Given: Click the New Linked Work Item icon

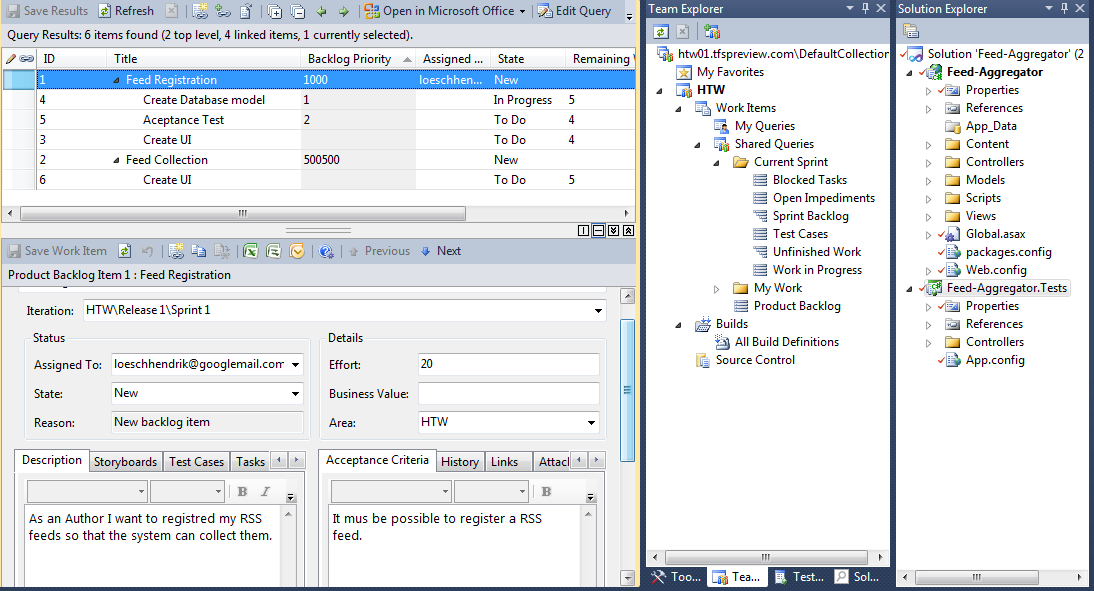Looking at the screenshot, I should coord(200,11).
